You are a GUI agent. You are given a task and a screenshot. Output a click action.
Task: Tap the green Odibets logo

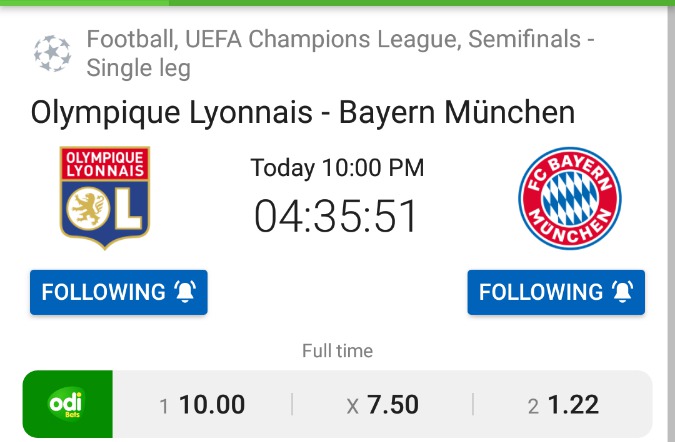pos(67,405)
